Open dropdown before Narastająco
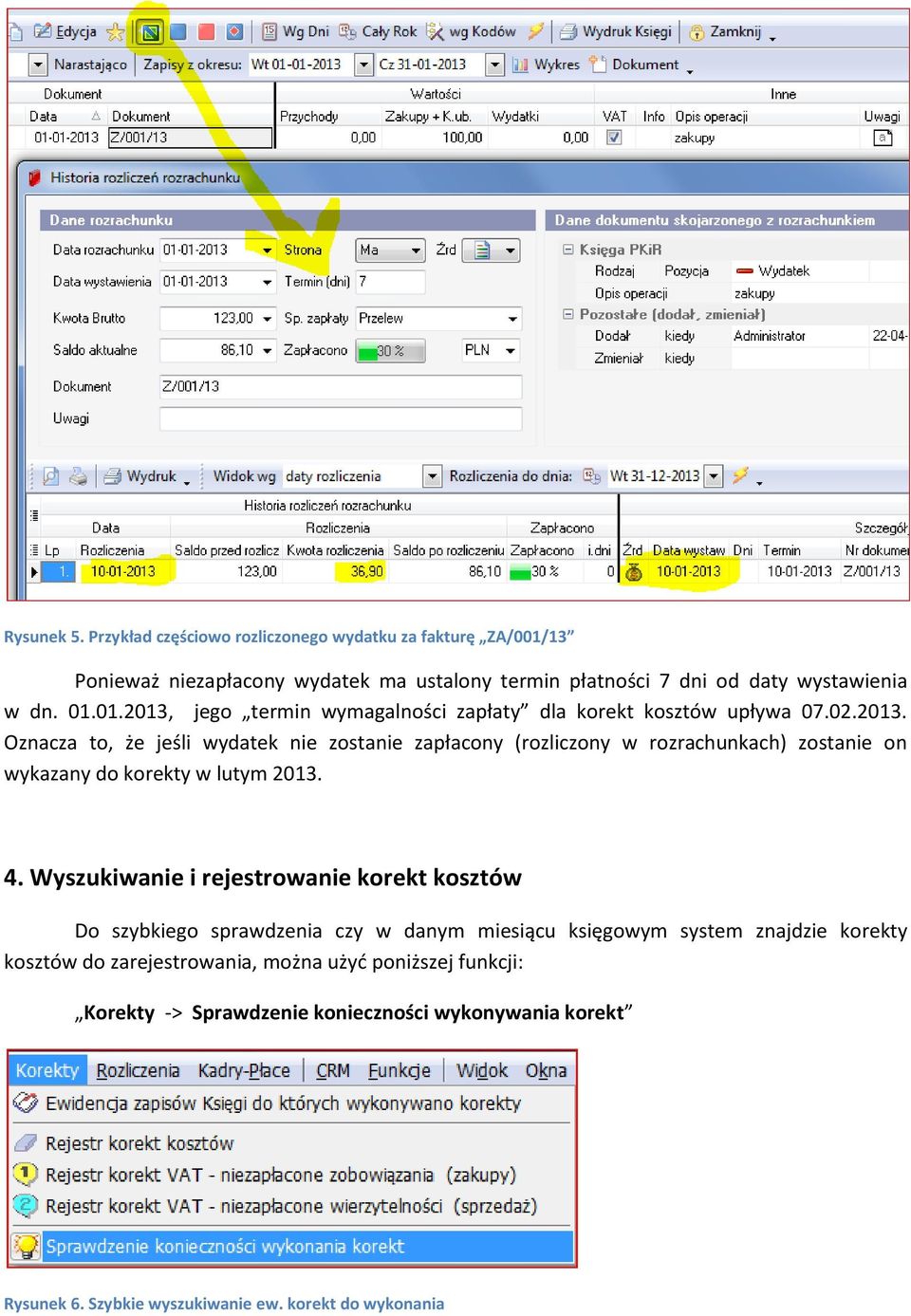The width and height of the screenshot is (911, 1316). click(x=38, y=65)
